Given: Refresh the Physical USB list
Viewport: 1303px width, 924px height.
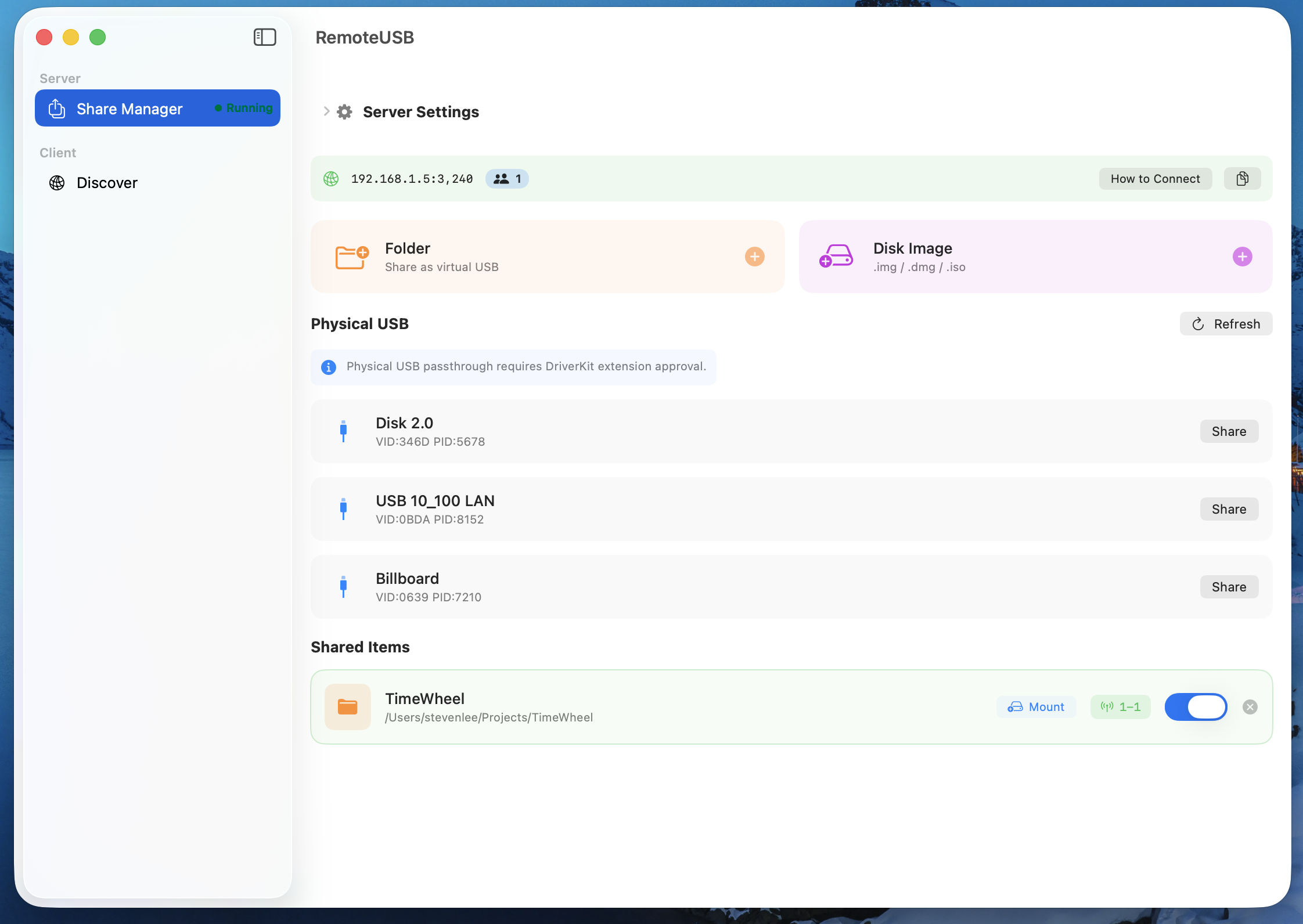Looking at the screenshot, I should click(1226, 324).
